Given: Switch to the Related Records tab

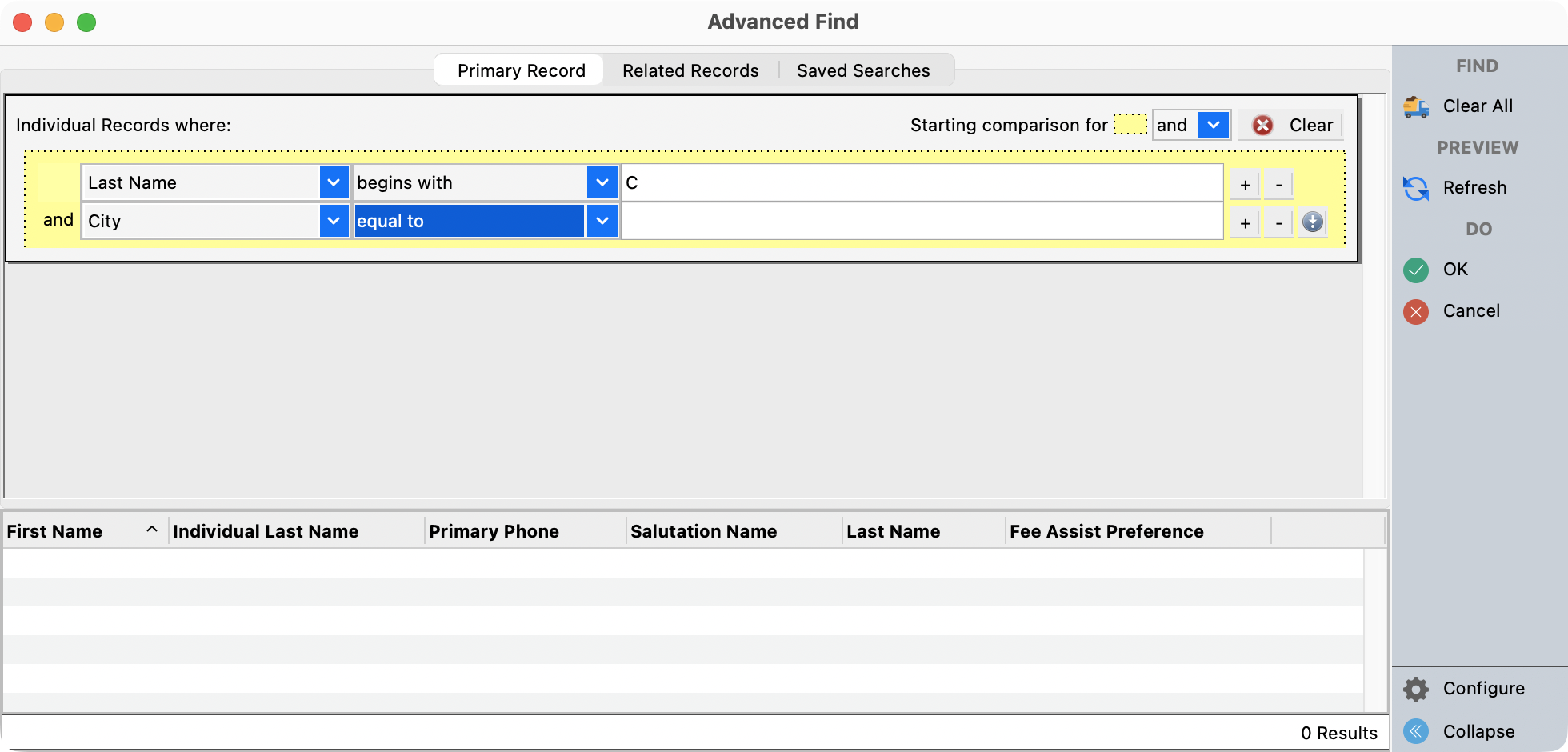Looking at the screenshot, I should click(690, 70).
